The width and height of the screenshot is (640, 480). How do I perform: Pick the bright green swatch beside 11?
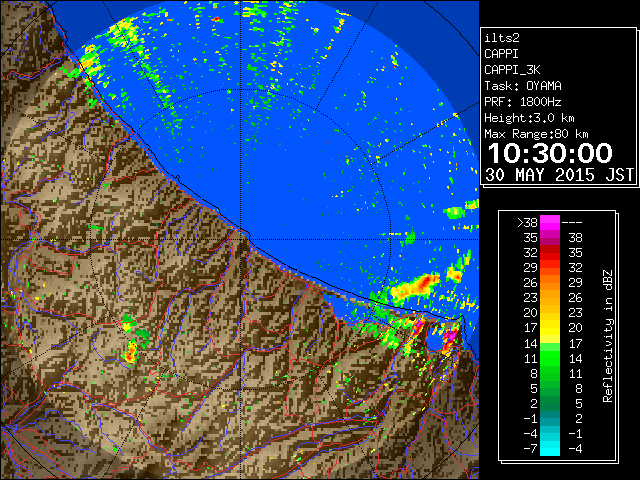point(550,358)
